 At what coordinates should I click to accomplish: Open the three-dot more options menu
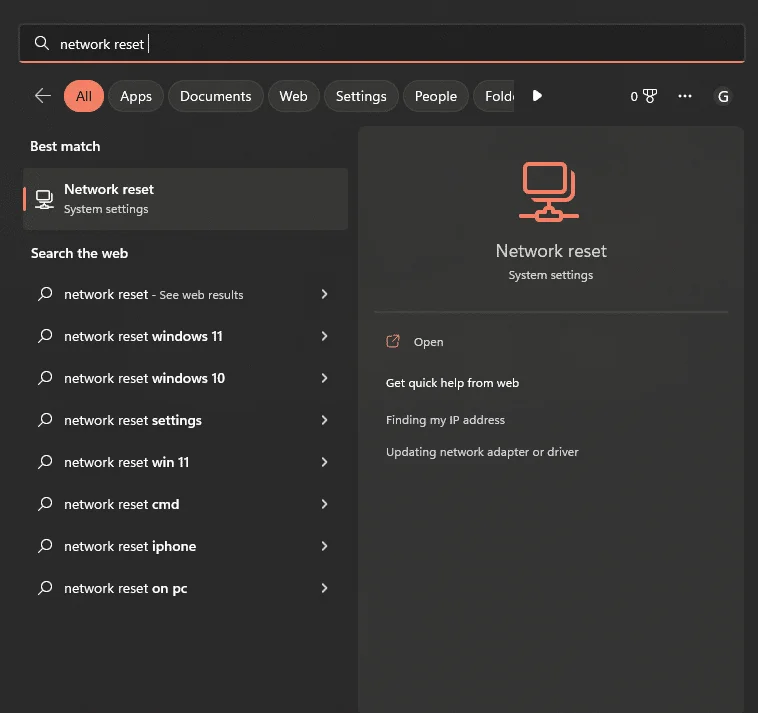[x=685, y=96]
